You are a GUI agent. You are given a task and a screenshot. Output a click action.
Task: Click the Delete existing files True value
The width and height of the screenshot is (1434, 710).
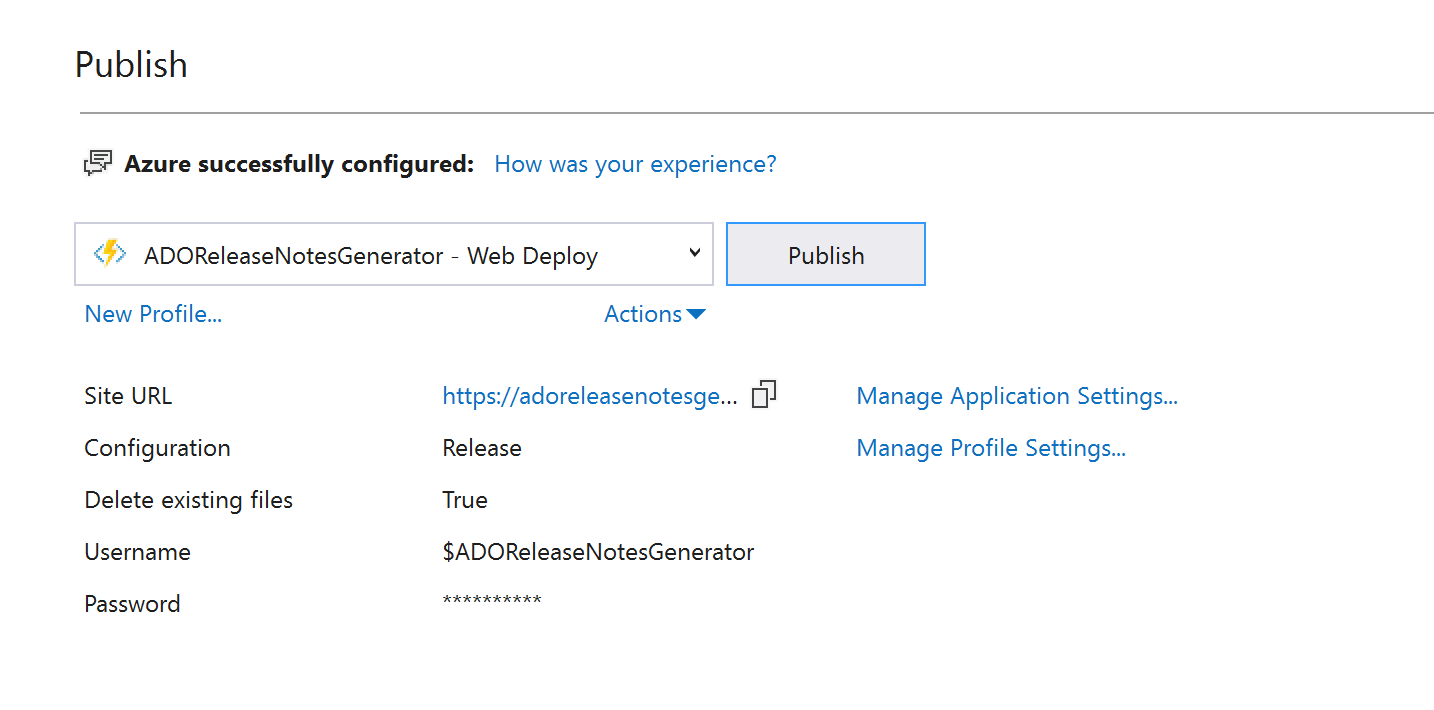(x=464, y=499)
